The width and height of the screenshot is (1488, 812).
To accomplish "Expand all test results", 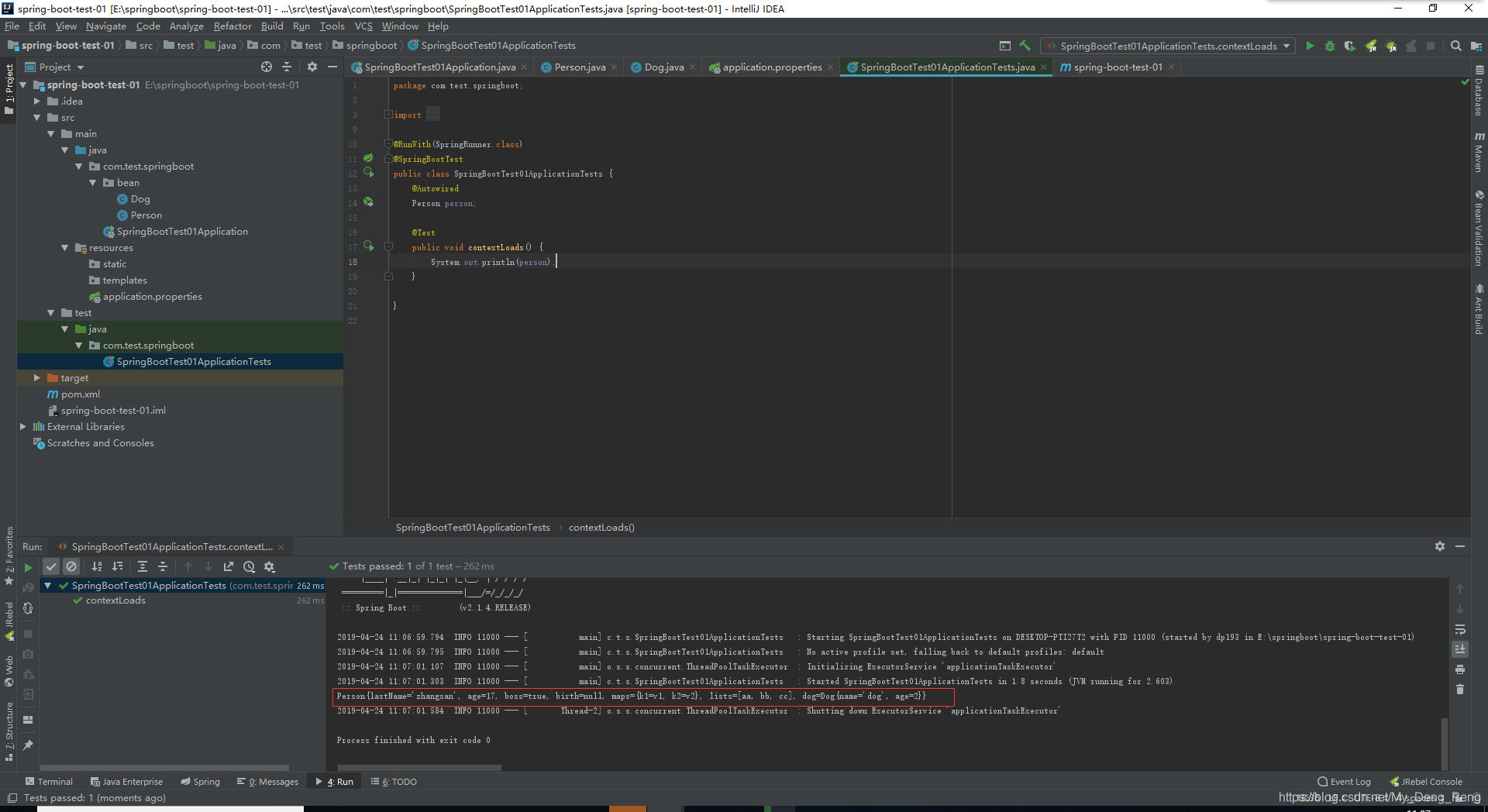I will pyautogui.click(x=143, y=566).
